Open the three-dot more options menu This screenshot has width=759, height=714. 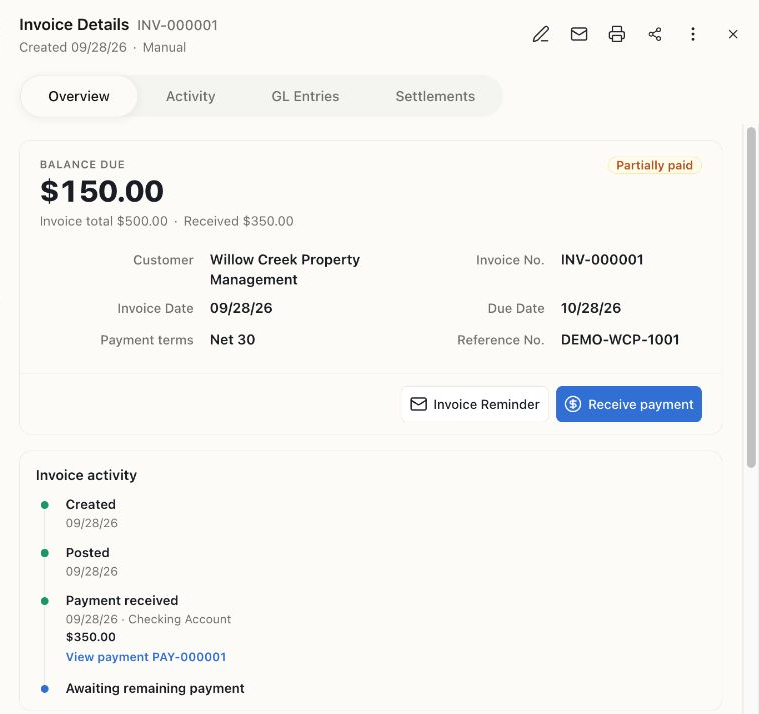pyautogui.click(x=693, y=34)
